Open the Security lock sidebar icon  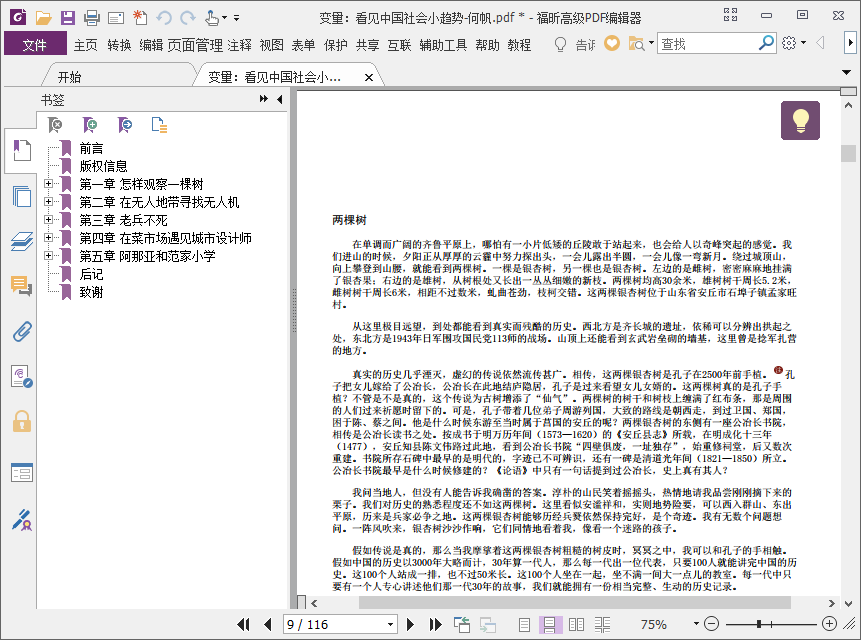[21, 422]
